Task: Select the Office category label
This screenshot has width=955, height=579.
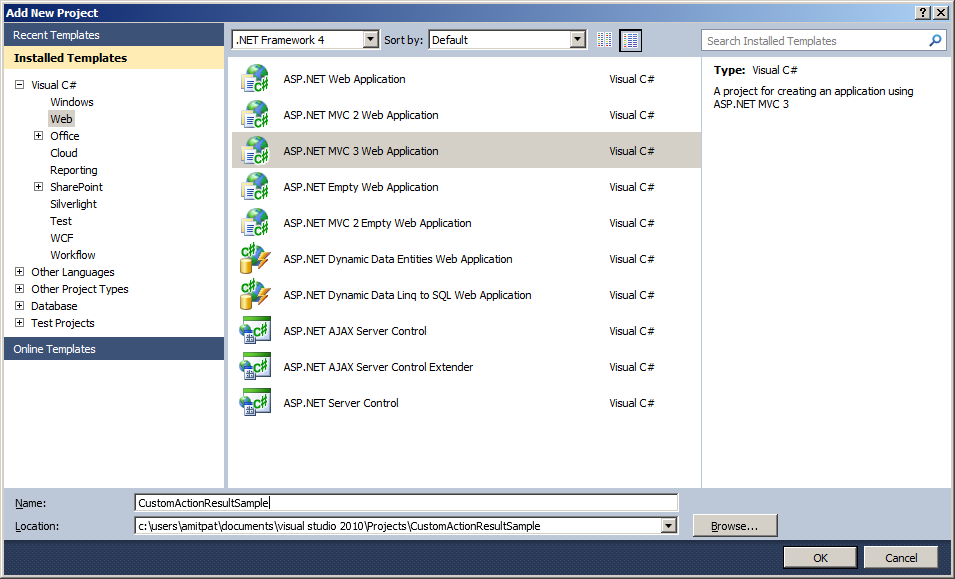Action: click(x=65, y=136)
